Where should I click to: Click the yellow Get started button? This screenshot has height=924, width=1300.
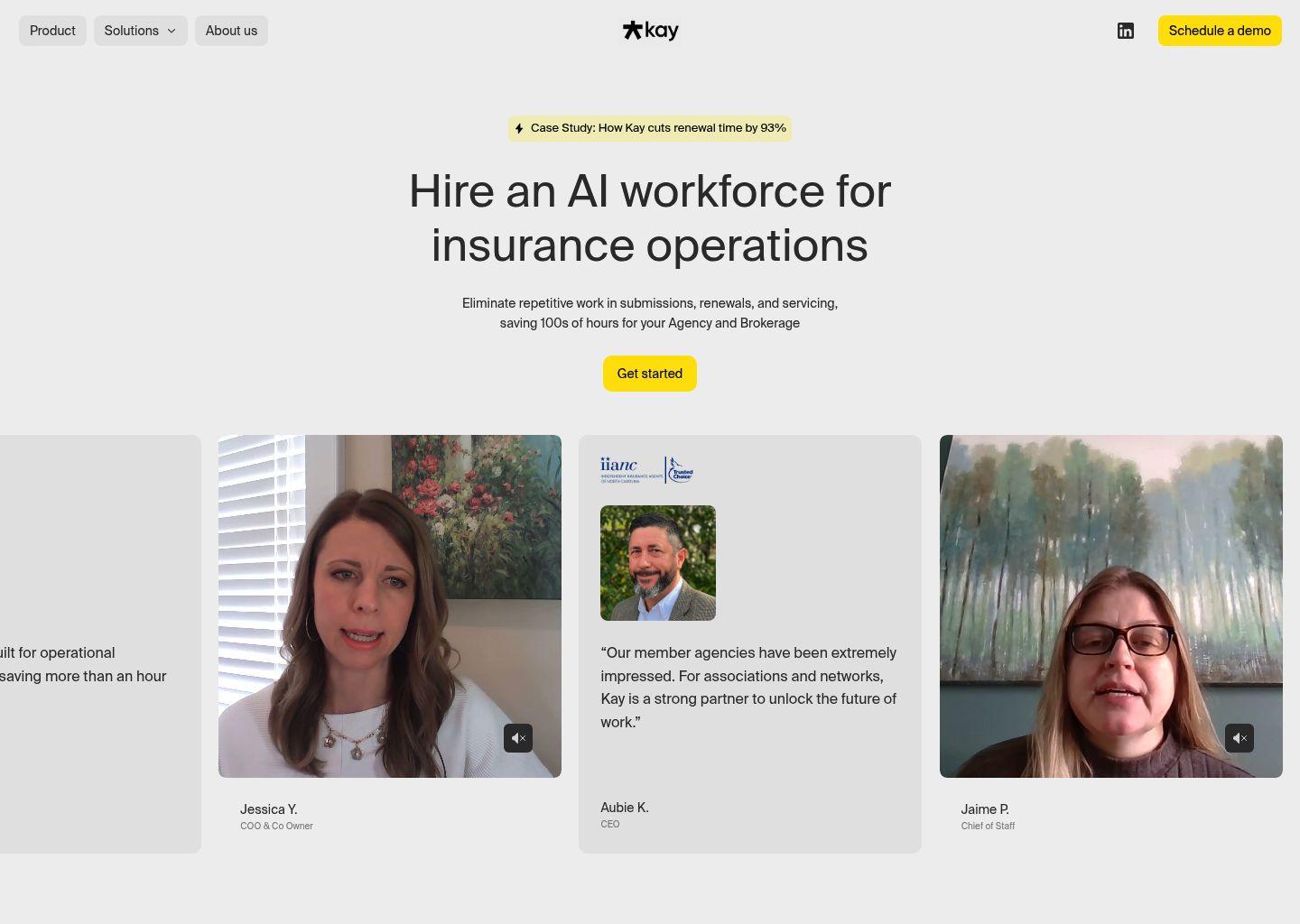click(649, 374)
